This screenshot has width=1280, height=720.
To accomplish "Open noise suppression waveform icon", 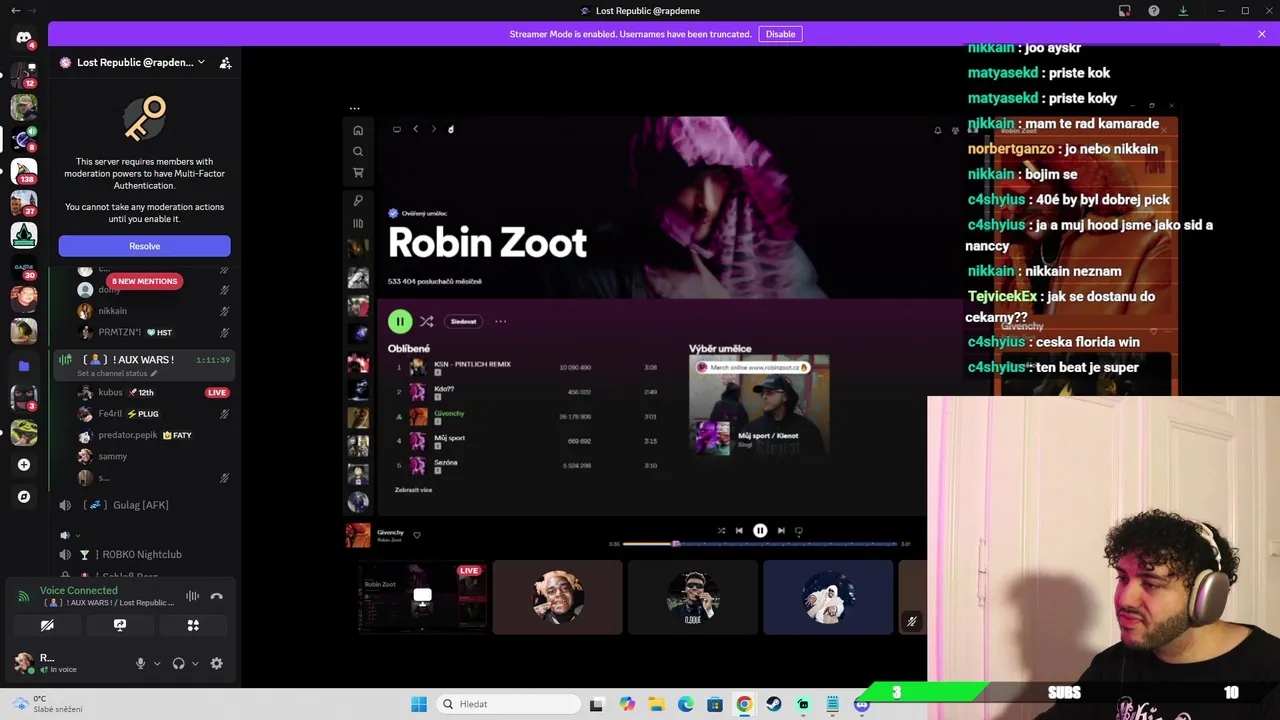I will click(192, 596).
